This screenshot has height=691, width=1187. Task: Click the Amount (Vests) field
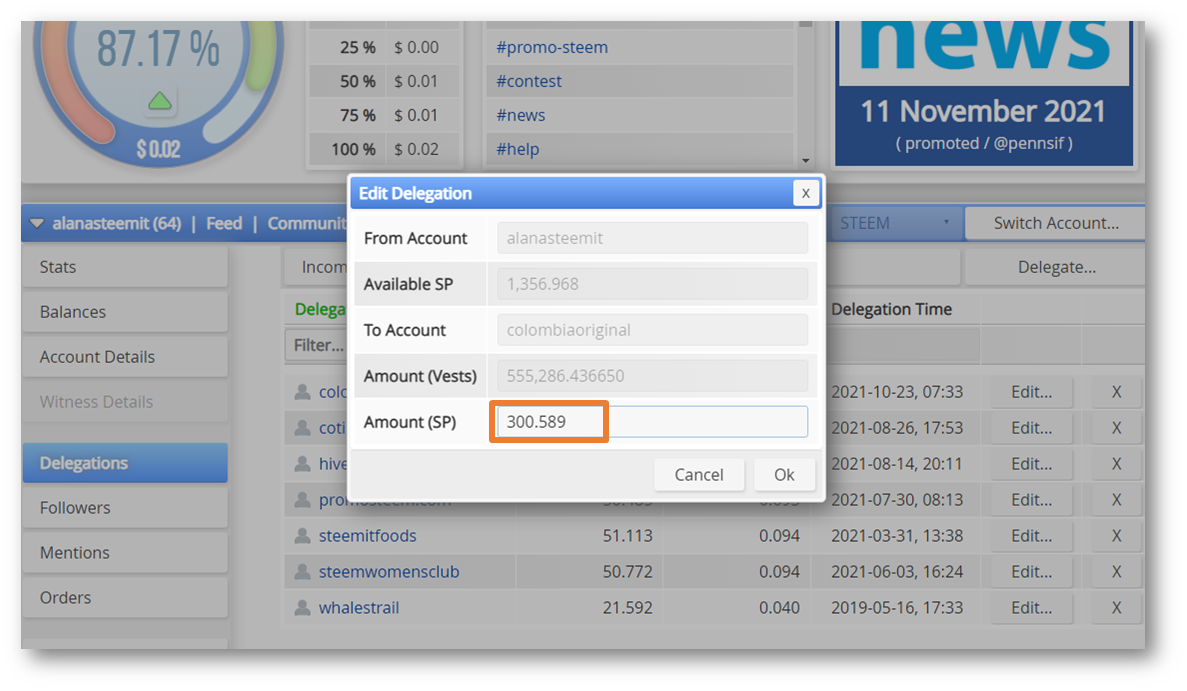652,376
